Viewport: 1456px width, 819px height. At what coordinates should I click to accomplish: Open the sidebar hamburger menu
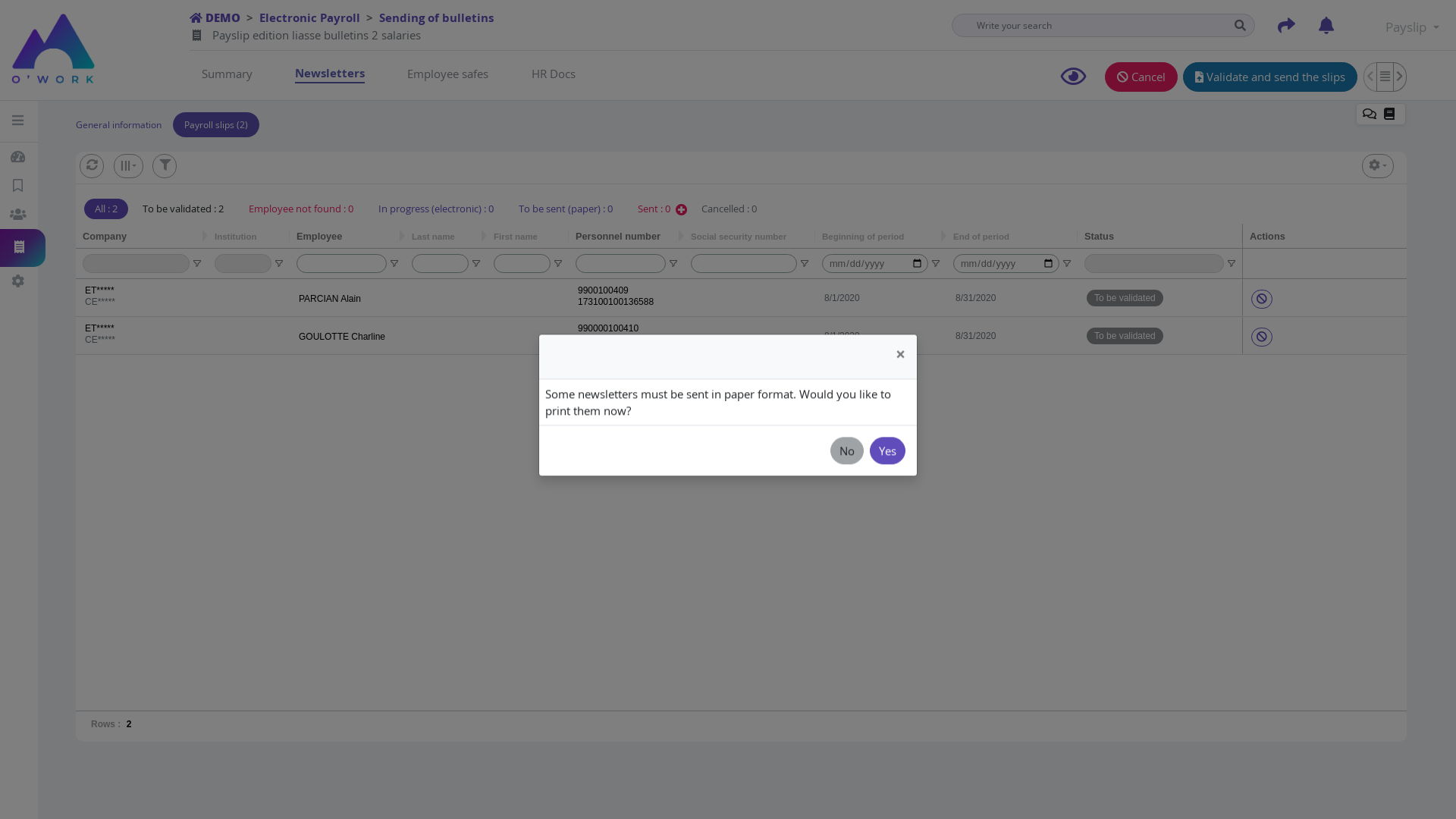coord(18,121)
